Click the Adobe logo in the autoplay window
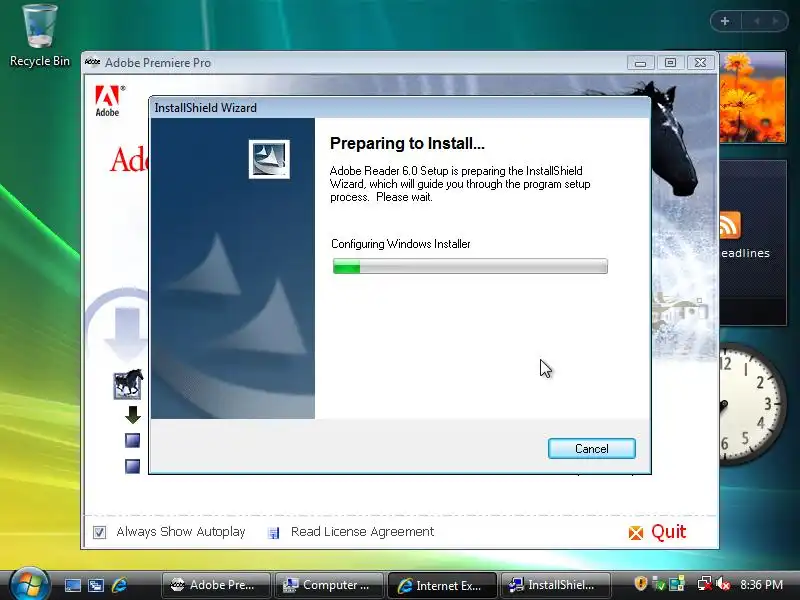Image resolution: width=800 pixels, height=600 pixels. [x=108, y=101]
